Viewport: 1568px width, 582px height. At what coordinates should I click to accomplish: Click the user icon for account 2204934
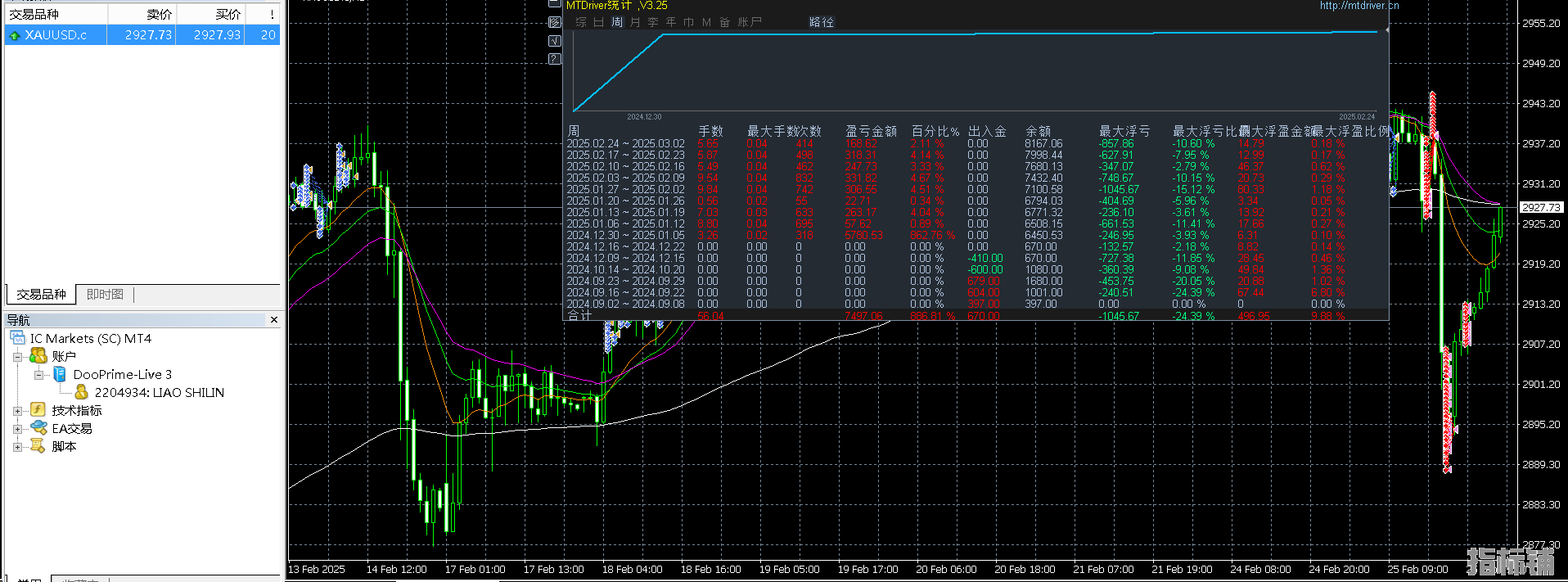coord(81,392)
